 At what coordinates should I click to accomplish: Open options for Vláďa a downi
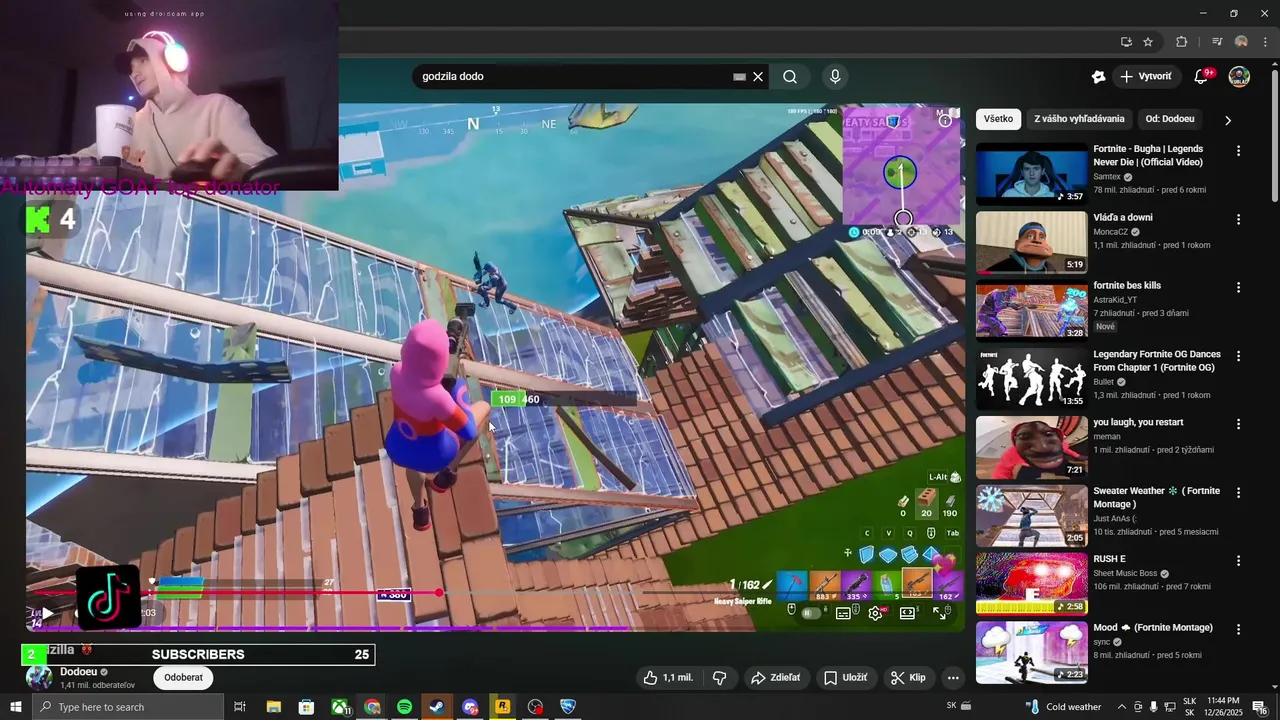[1238, 219]
